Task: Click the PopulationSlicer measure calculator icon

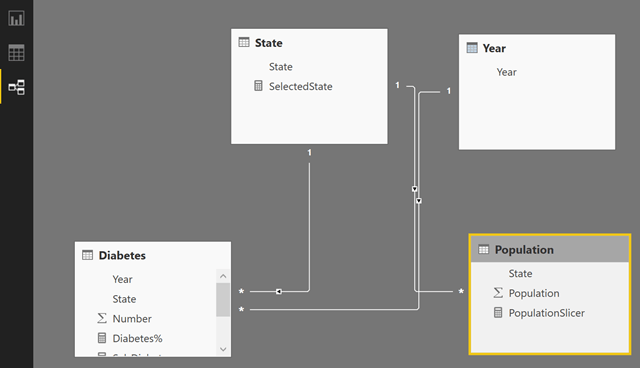Action: (x=498, y=313)
